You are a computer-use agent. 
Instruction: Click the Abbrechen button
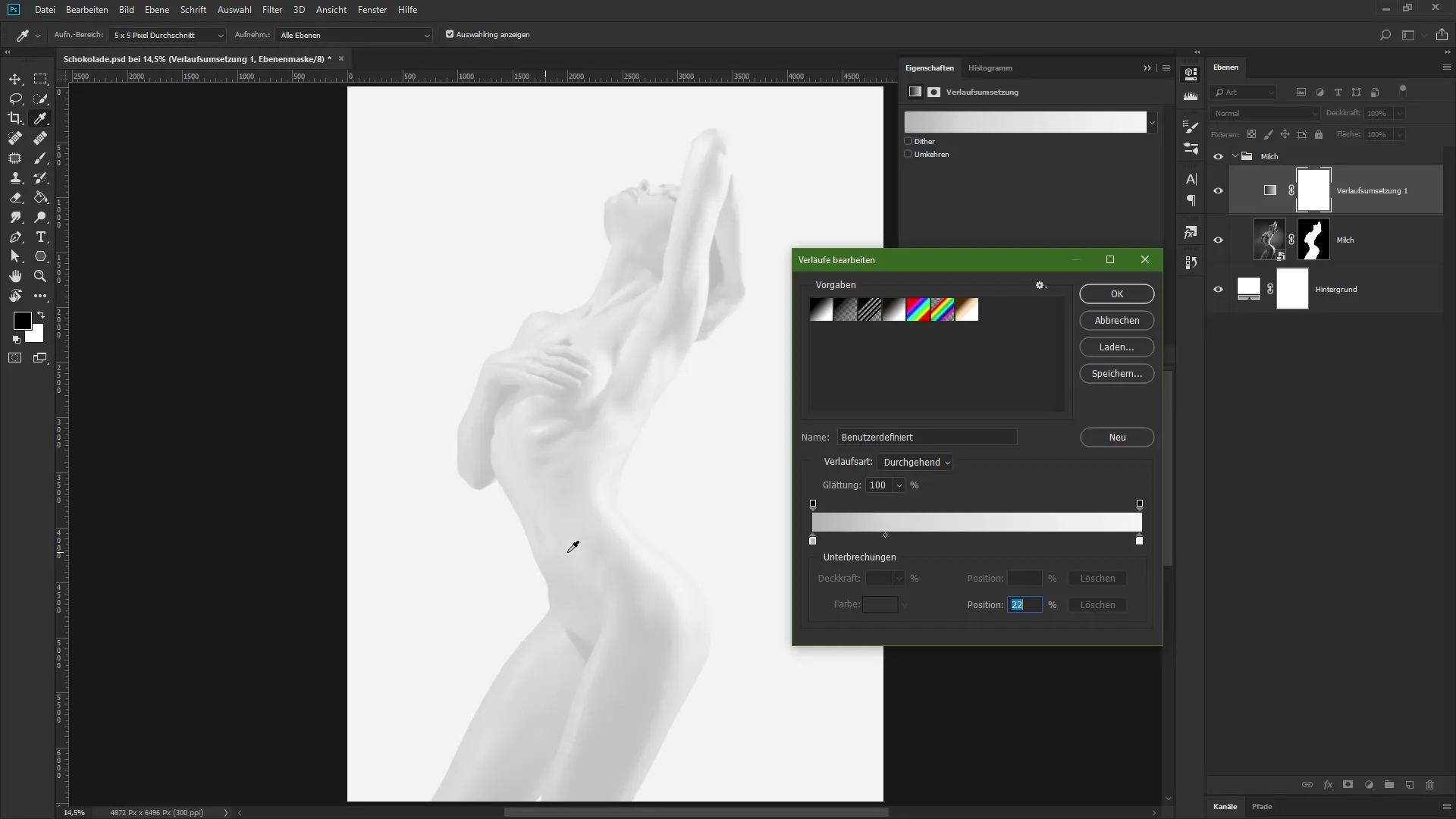pos(1117,320)
